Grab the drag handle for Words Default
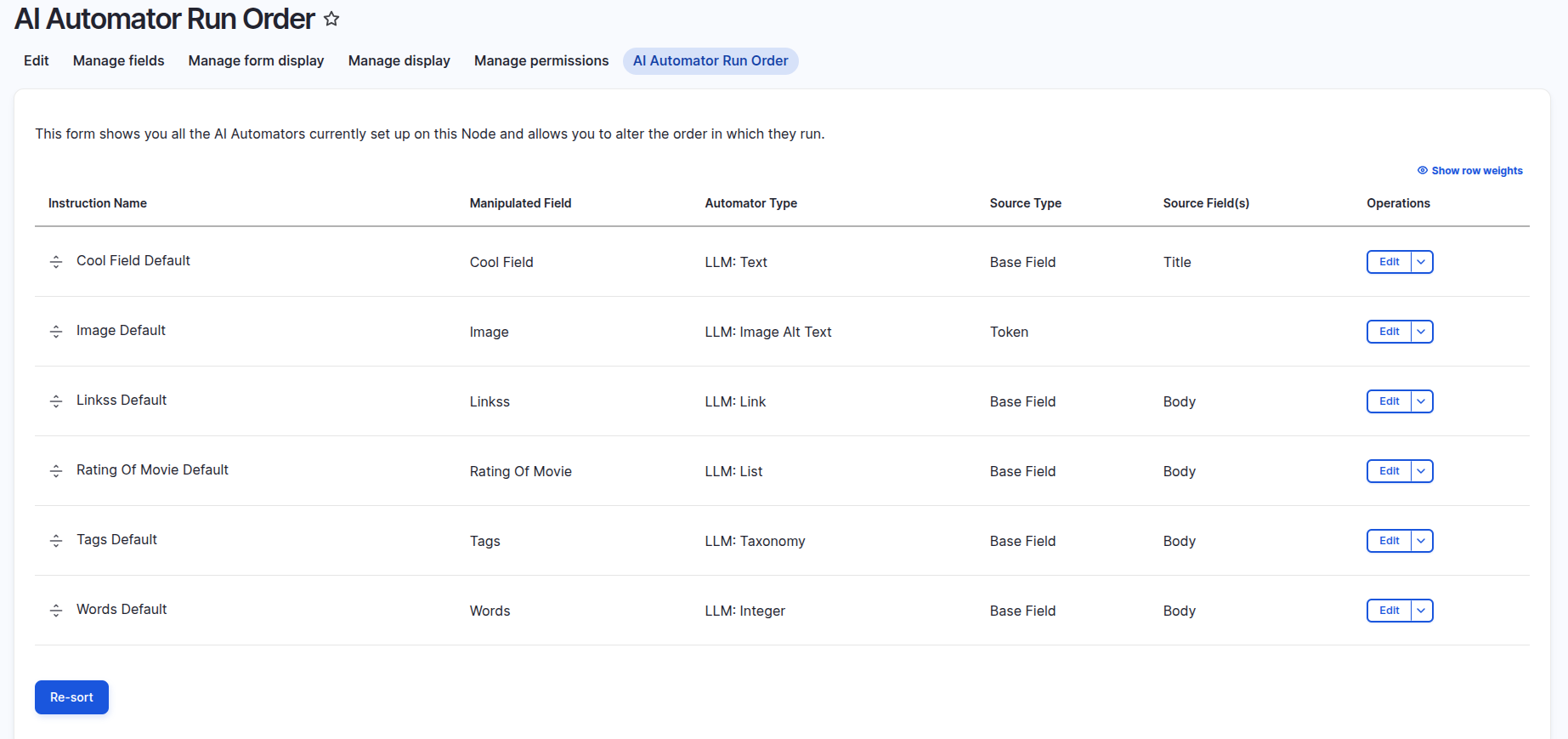The image size is (1568, 739). click(x=56, y=611)
